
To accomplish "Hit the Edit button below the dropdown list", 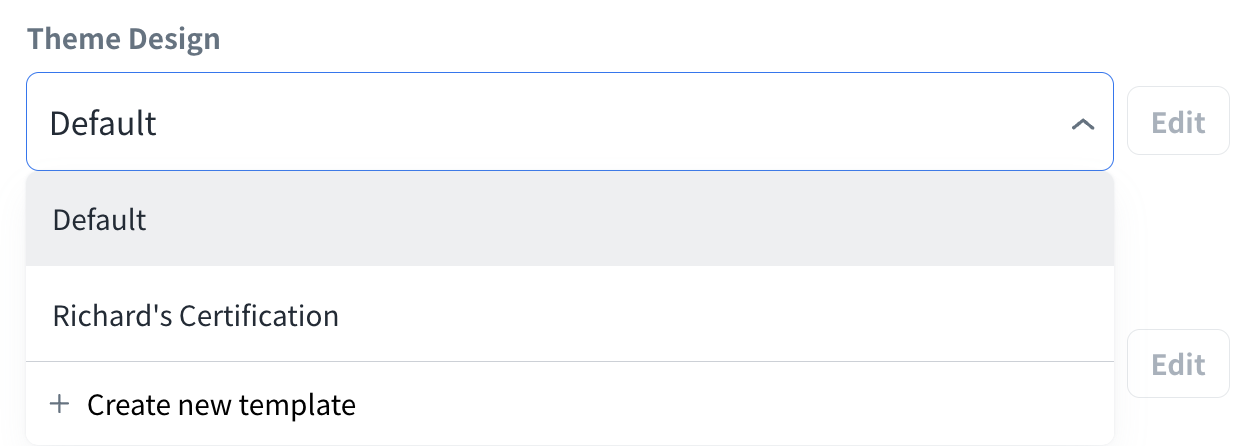I will point(1178,365).
